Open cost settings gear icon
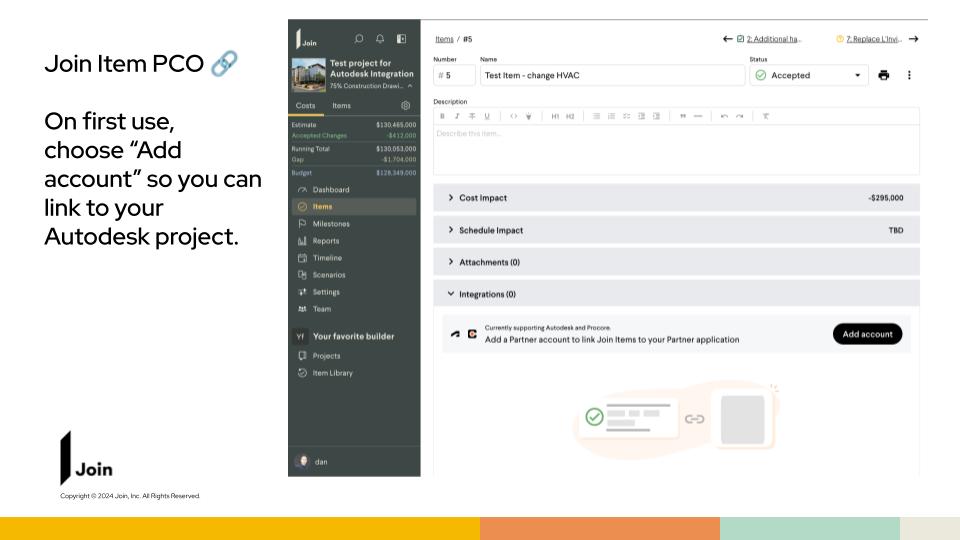 (405, 105)
